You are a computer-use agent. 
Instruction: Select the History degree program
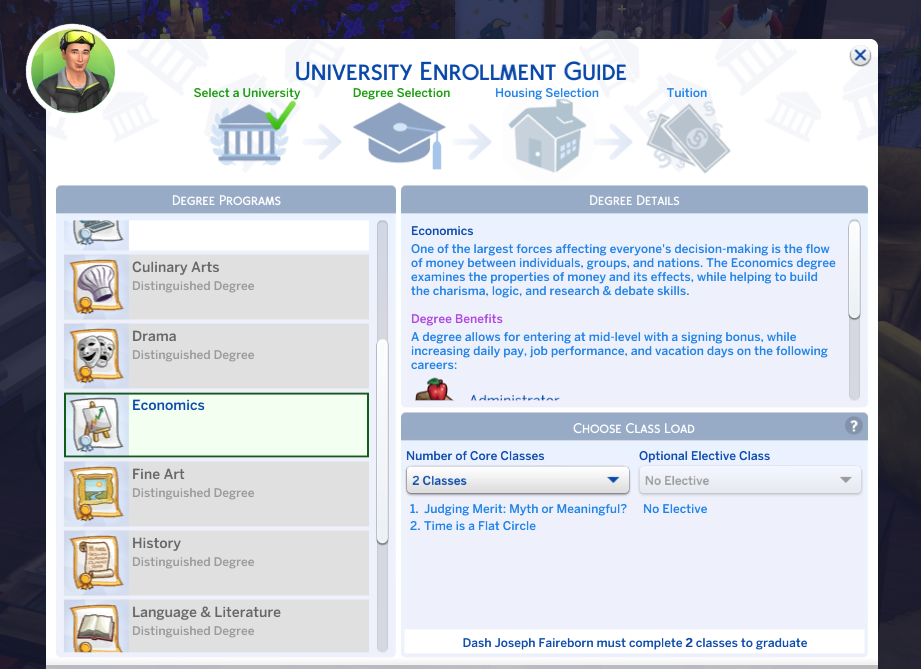click(x=216, y=563)
